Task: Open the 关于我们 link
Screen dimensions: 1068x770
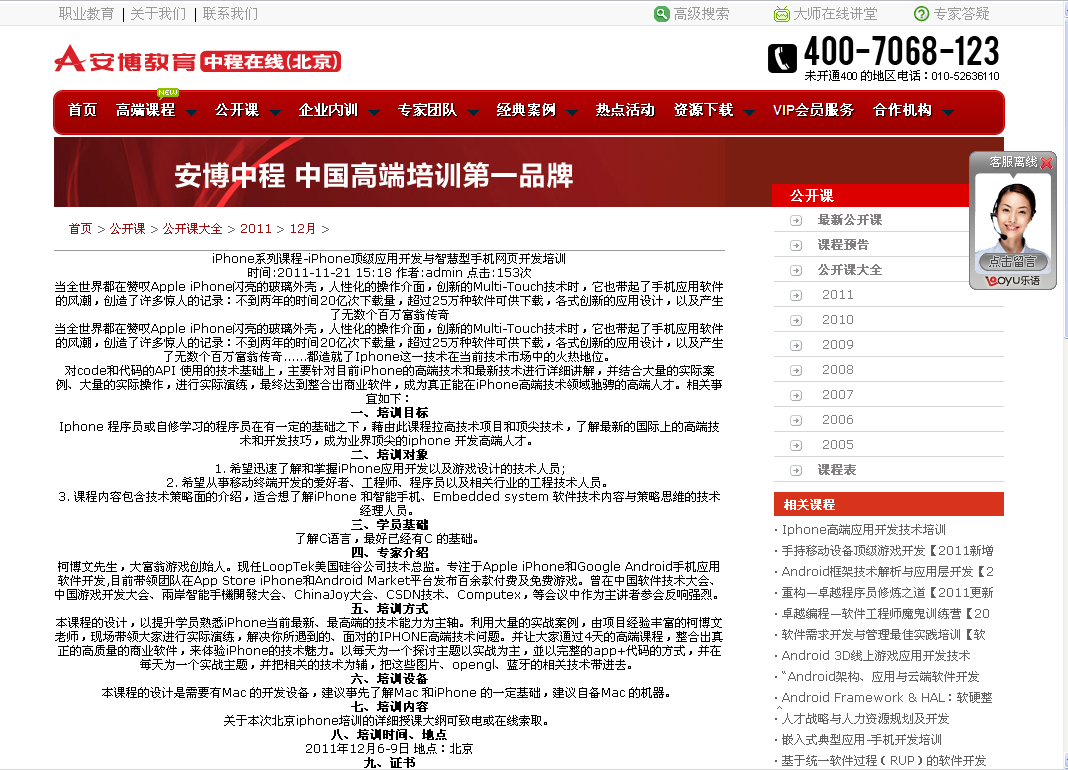Action: 158,14
